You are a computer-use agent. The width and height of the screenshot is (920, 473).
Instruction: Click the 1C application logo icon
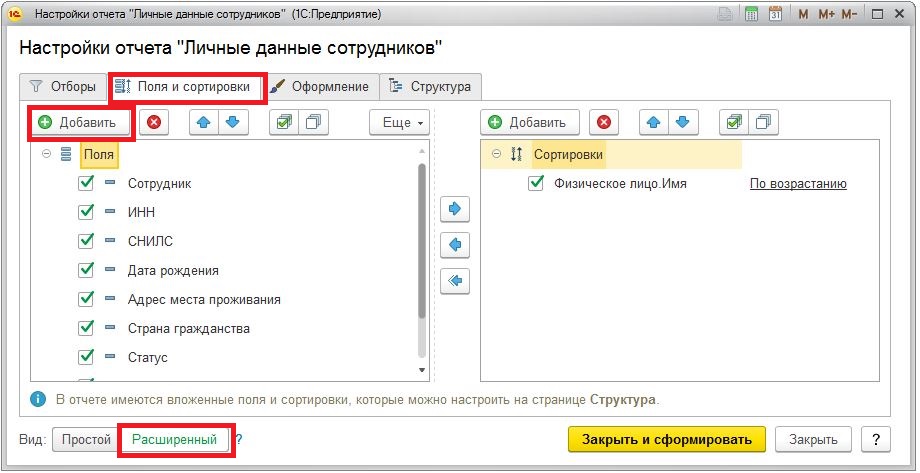(x=14, y=14)
